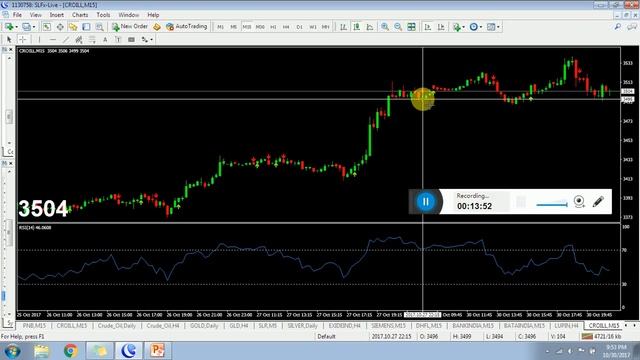
Task: Open the Charts menu
Action: click(80, 15)
